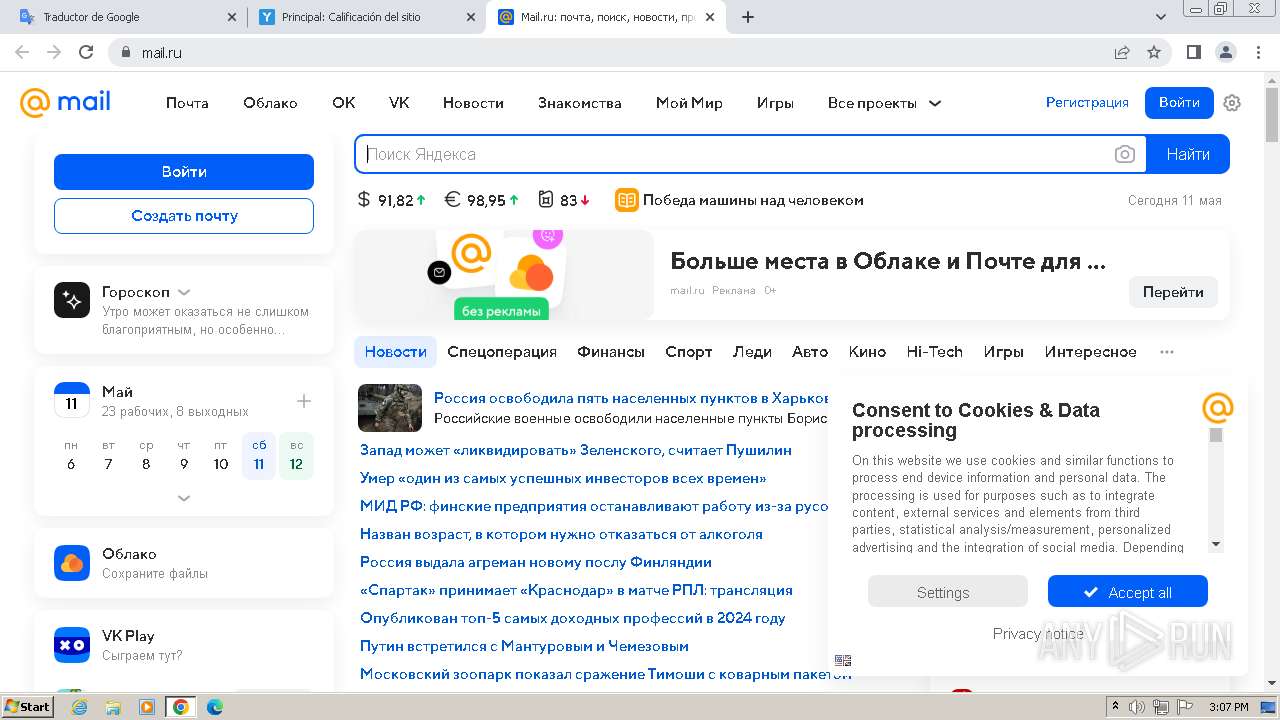1280x720 pixels.
Task: Select the Новости news tab
Action: (x=395, y=352)
